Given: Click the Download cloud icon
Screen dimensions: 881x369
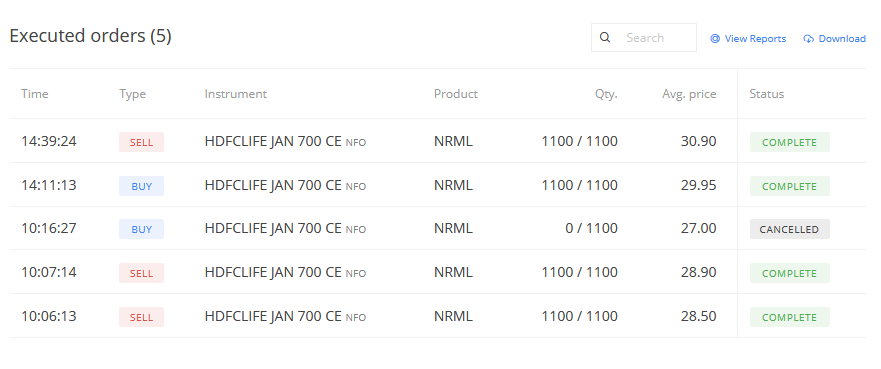Looking at the screenshot, I should coord(809,39).
